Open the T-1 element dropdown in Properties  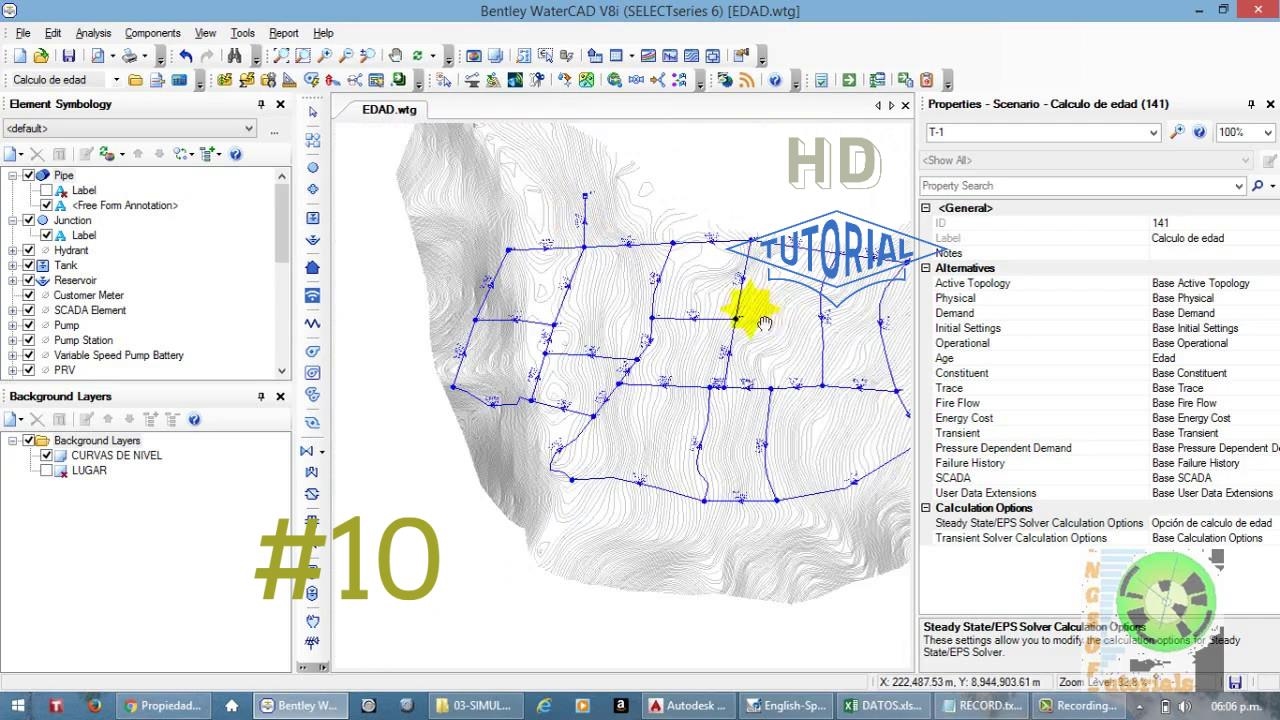coord(1153,132)
